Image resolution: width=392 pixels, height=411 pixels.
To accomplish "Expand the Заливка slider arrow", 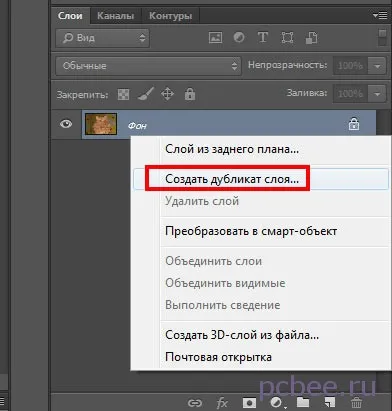I will 377,94.
